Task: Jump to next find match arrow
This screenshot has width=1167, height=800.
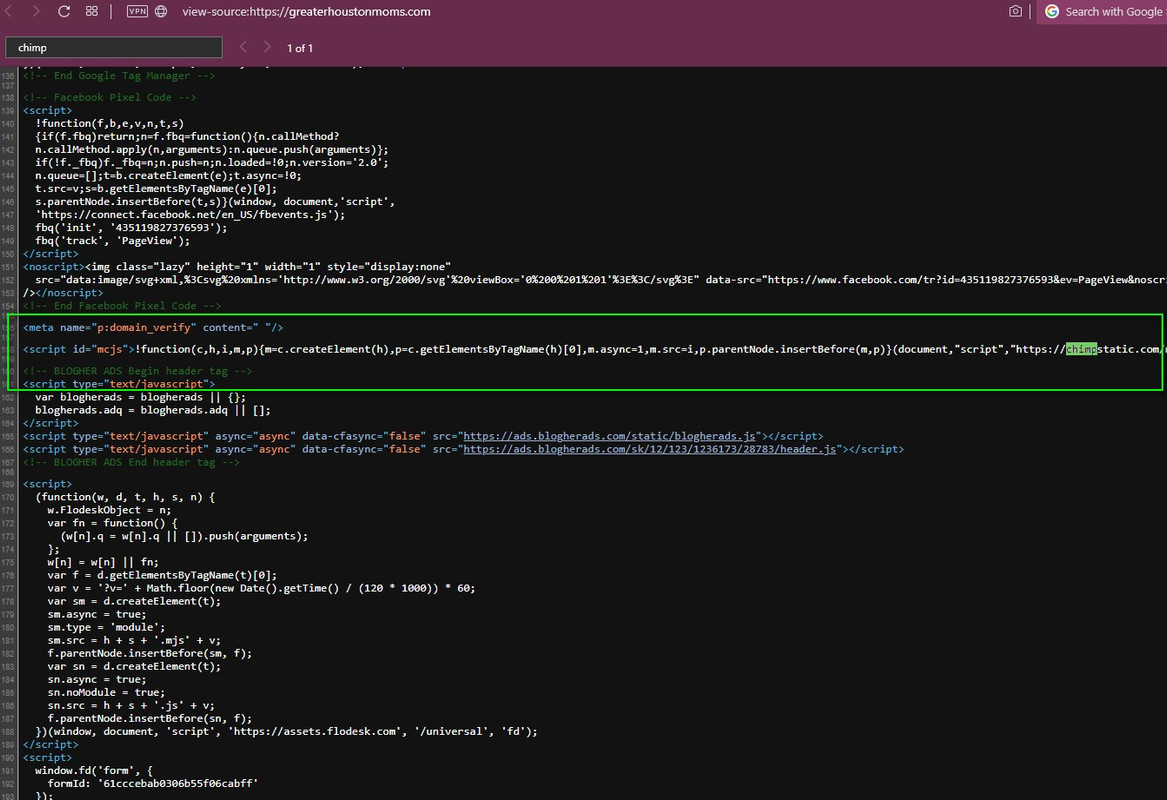Action: click(267, 47)
